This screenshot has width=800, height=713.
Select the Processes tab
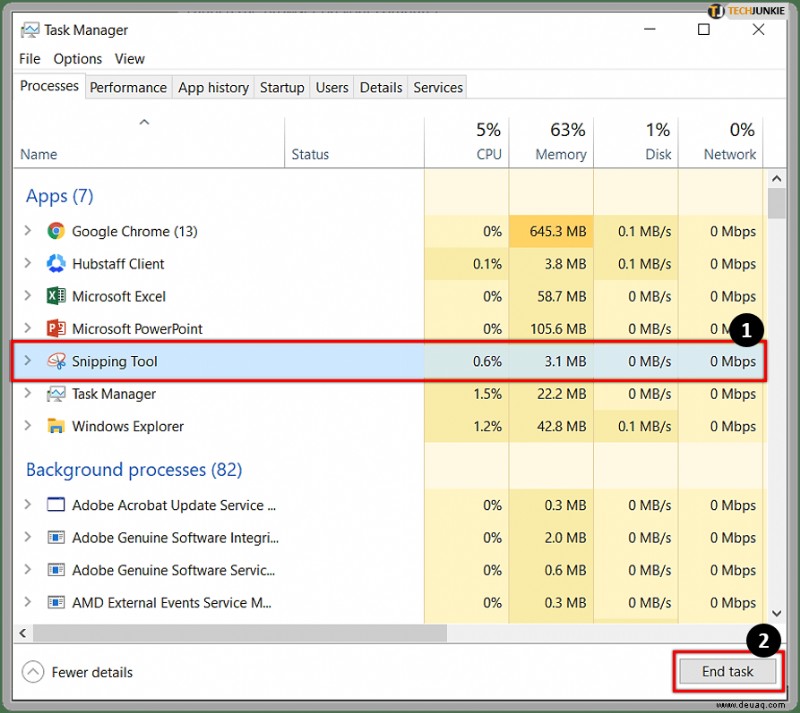[49, 86]
